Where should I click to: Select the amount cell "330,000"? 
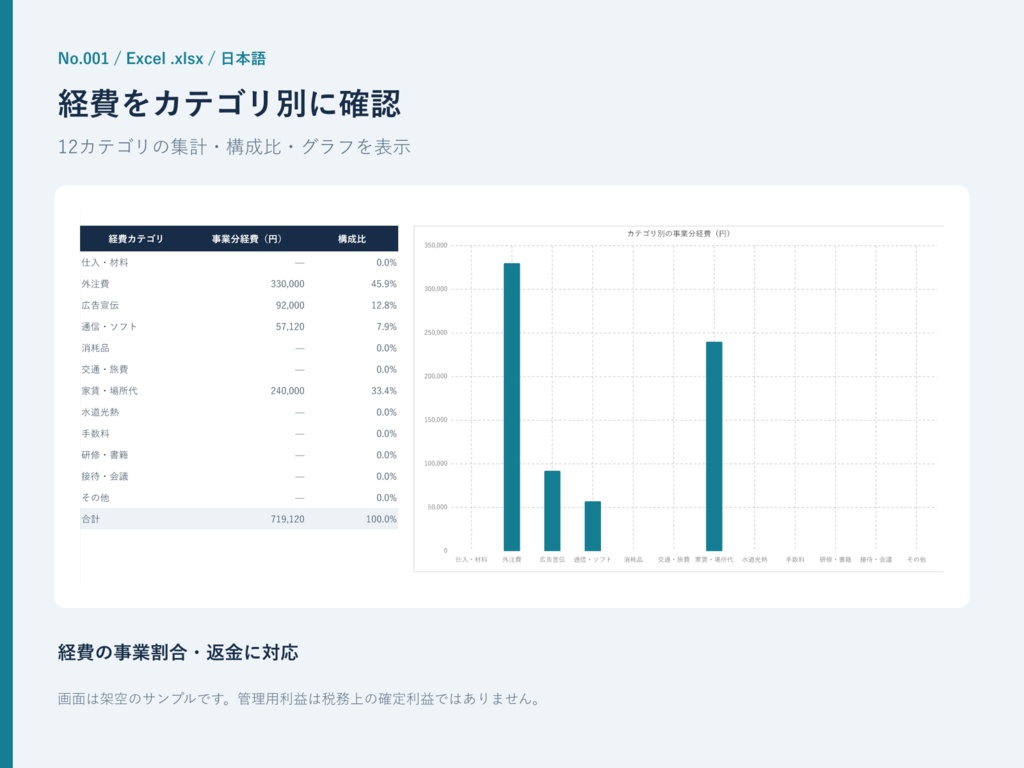[287, 284]
